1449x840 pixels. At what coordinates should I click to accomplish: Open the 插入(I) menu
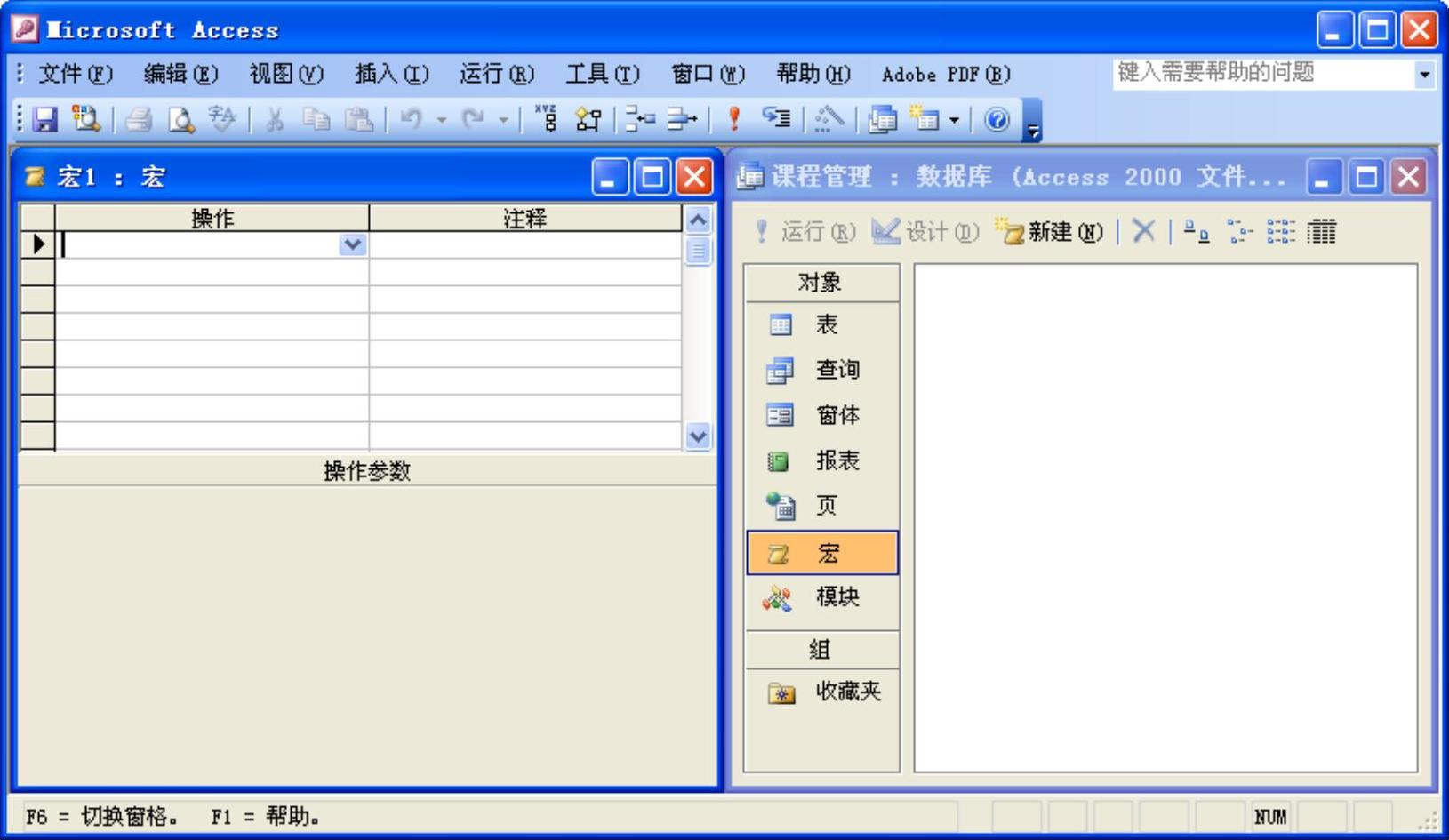pyautogui.click(x=392, y=74)
